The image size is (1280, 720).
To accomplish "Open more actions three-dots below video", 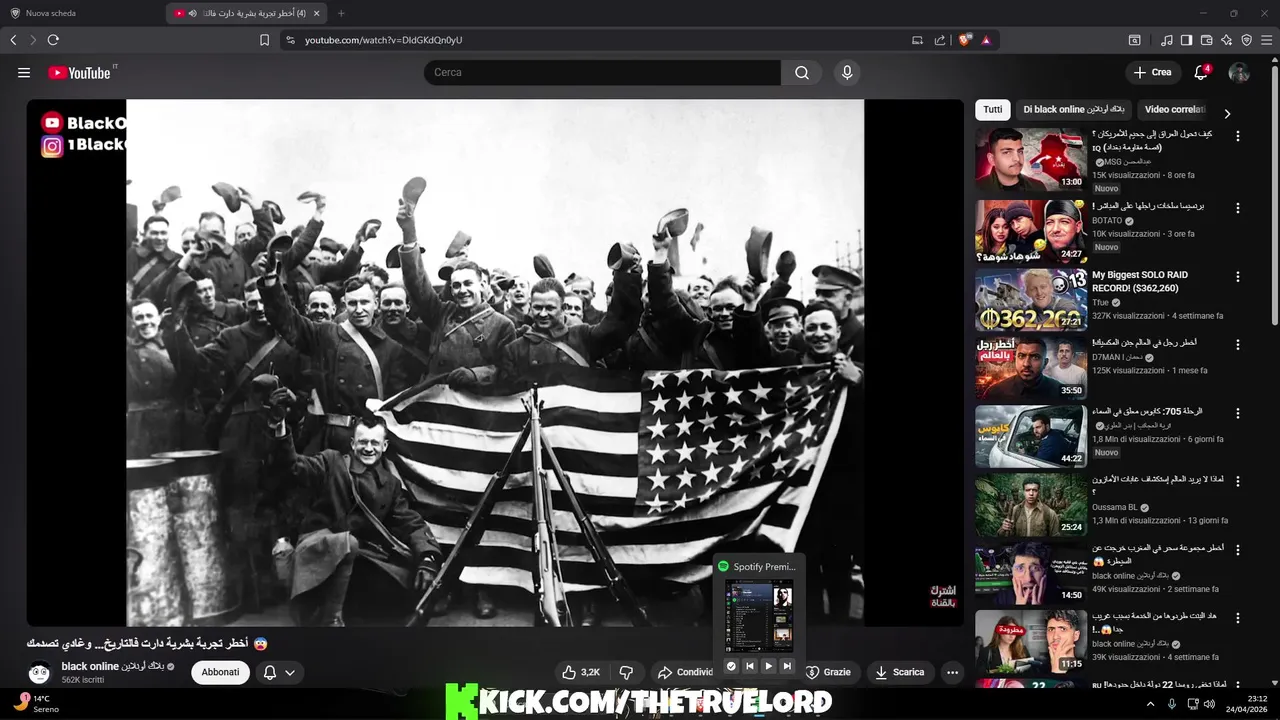I will click(x=952, y=672).
